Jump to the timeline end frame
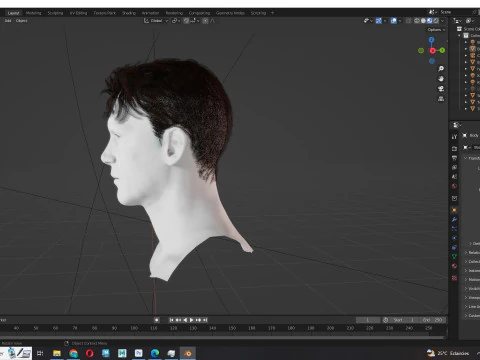Viewport: 480px width, 360px height. pos(205,320)
